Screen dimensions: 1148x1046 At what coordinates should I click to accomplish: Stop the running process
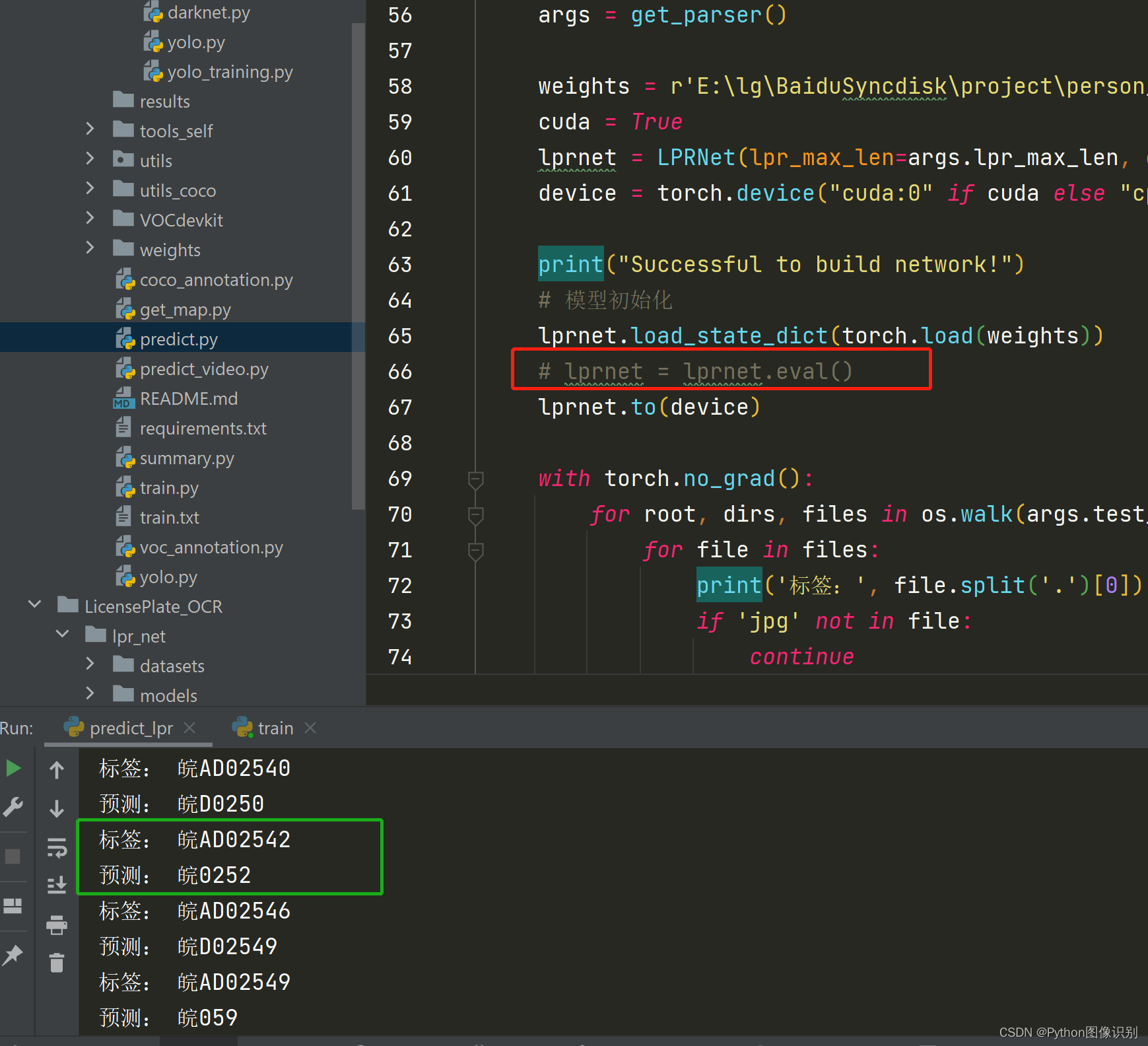pos(13,856)
